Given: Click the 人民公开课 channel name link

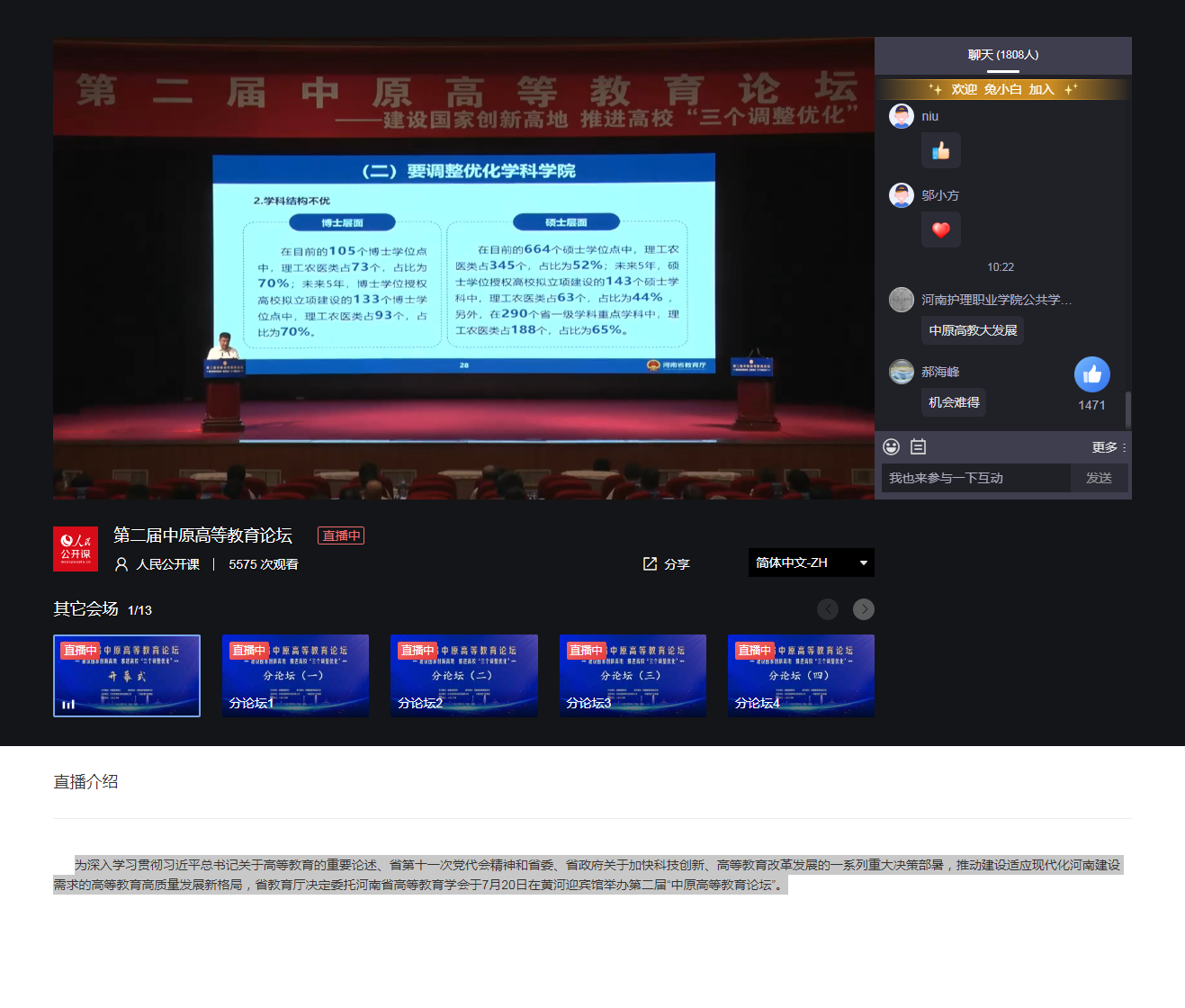Looking at the screenshot, I should 167,564.
